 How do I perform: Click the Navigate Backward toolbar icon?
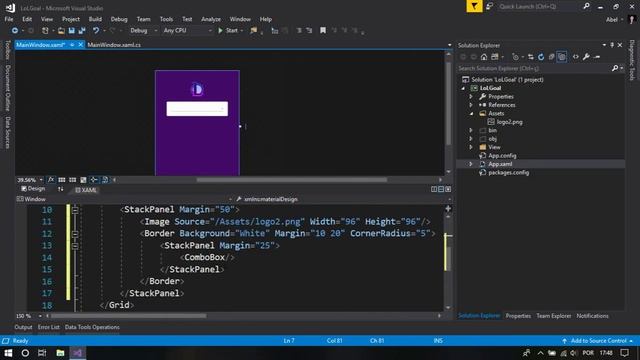(15, 31)
